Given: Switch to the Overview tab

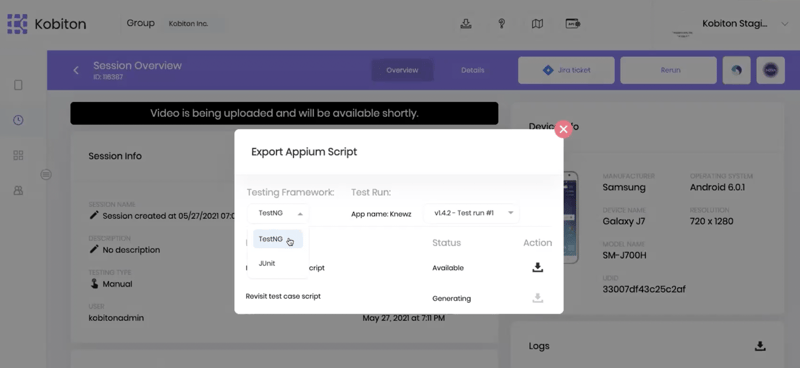Looking at the screenshot, I should coord(402,70).
